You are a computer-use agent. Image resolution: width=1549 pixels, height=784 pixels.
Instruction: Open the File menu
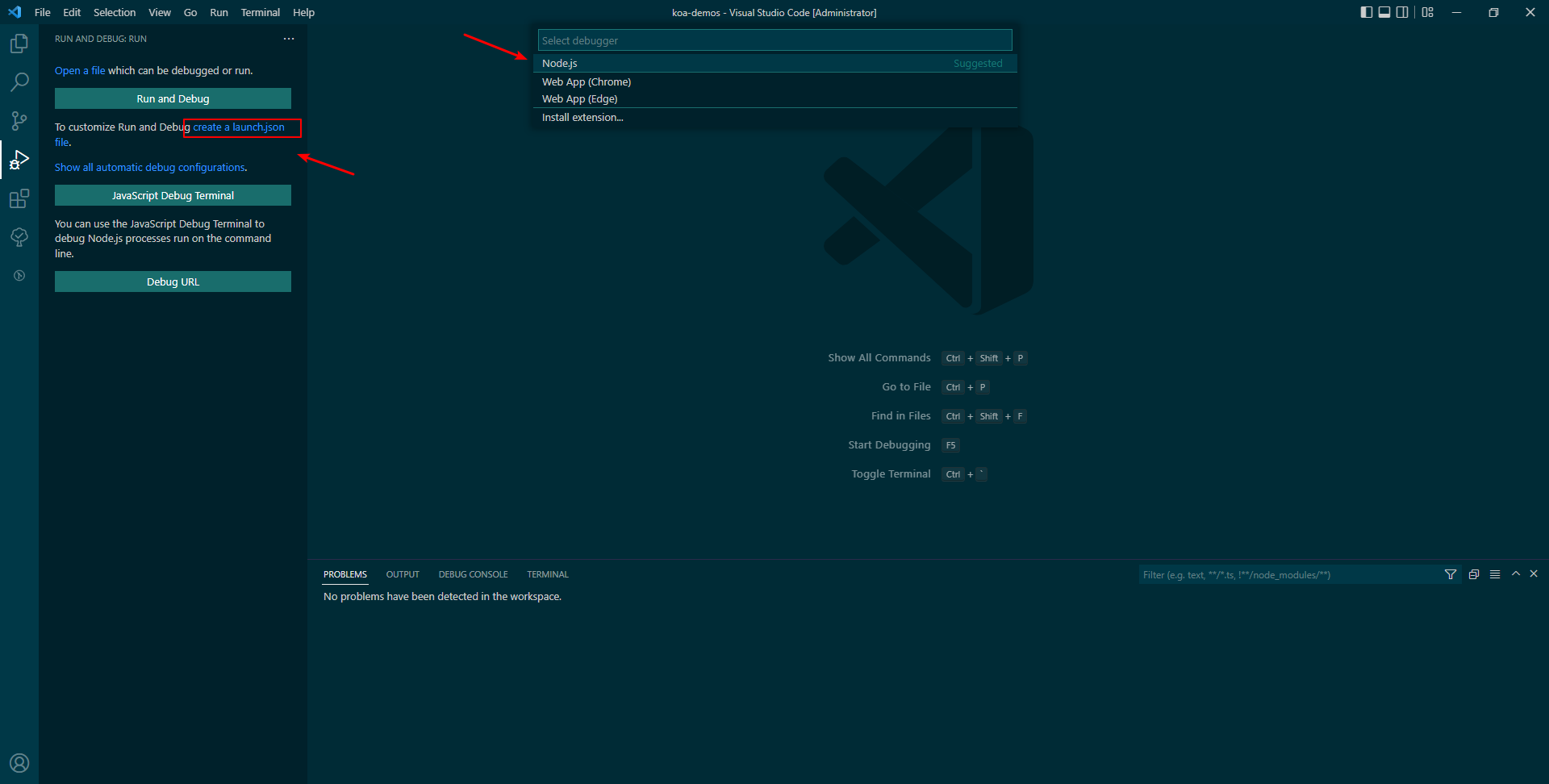43,12
